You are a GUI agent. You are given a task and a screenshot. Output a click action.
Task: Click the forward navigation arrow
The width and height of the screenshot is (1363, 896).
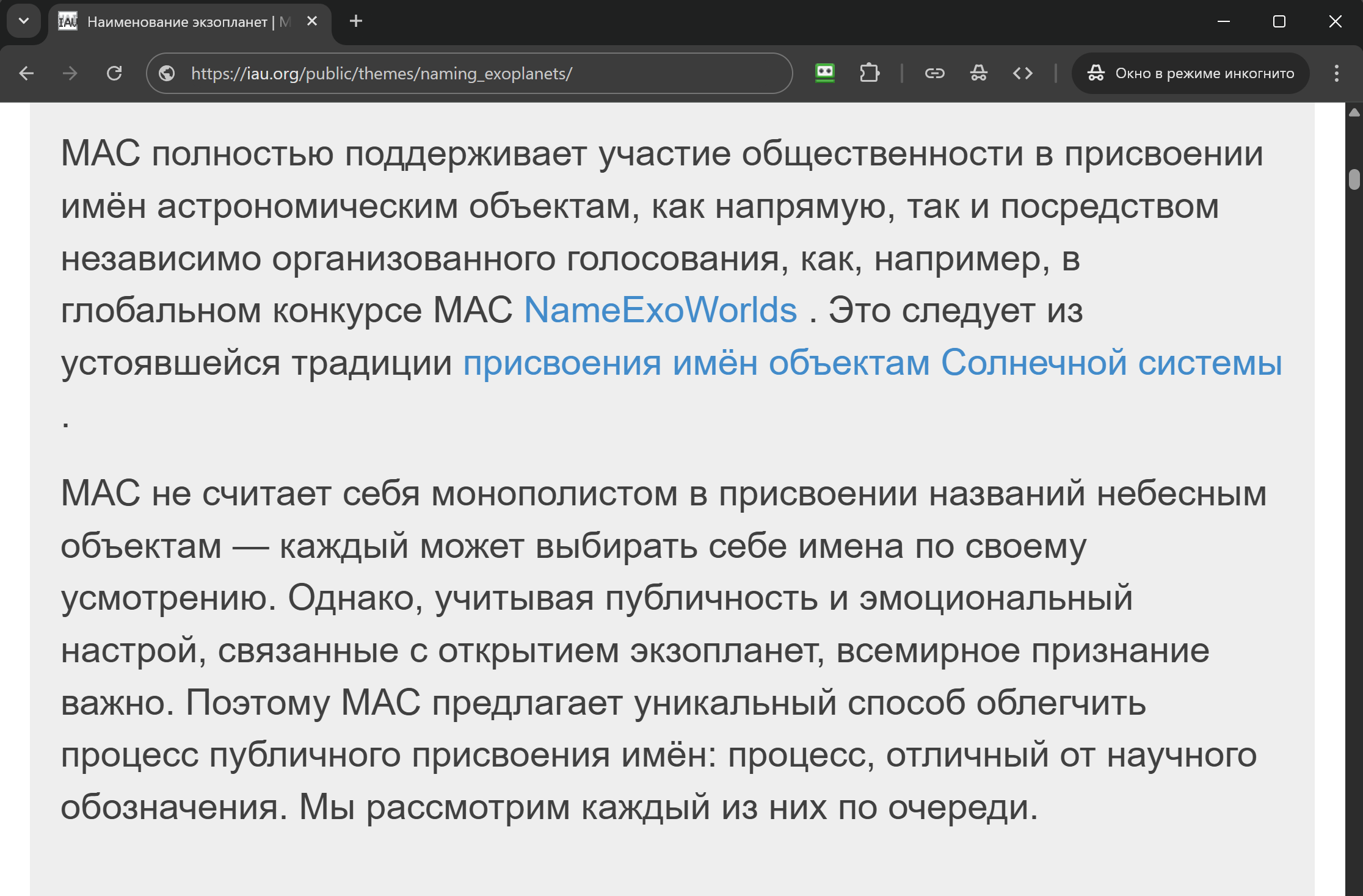pos(70,73)
